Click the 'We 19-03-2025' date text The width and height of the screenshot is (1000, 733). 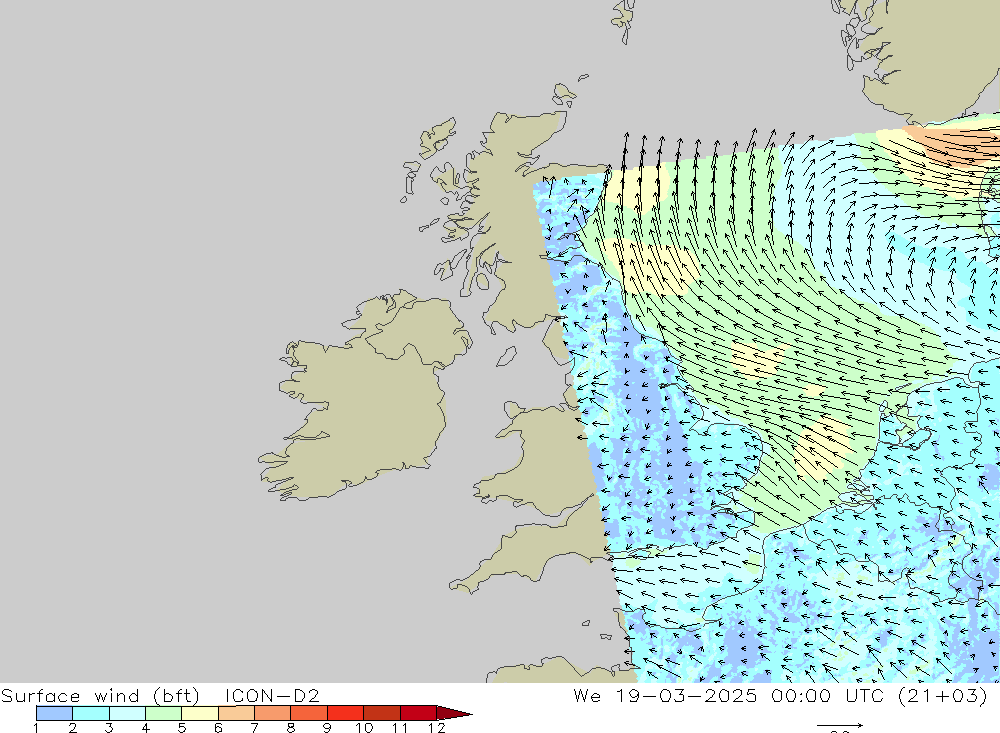[x=665, y=695]
